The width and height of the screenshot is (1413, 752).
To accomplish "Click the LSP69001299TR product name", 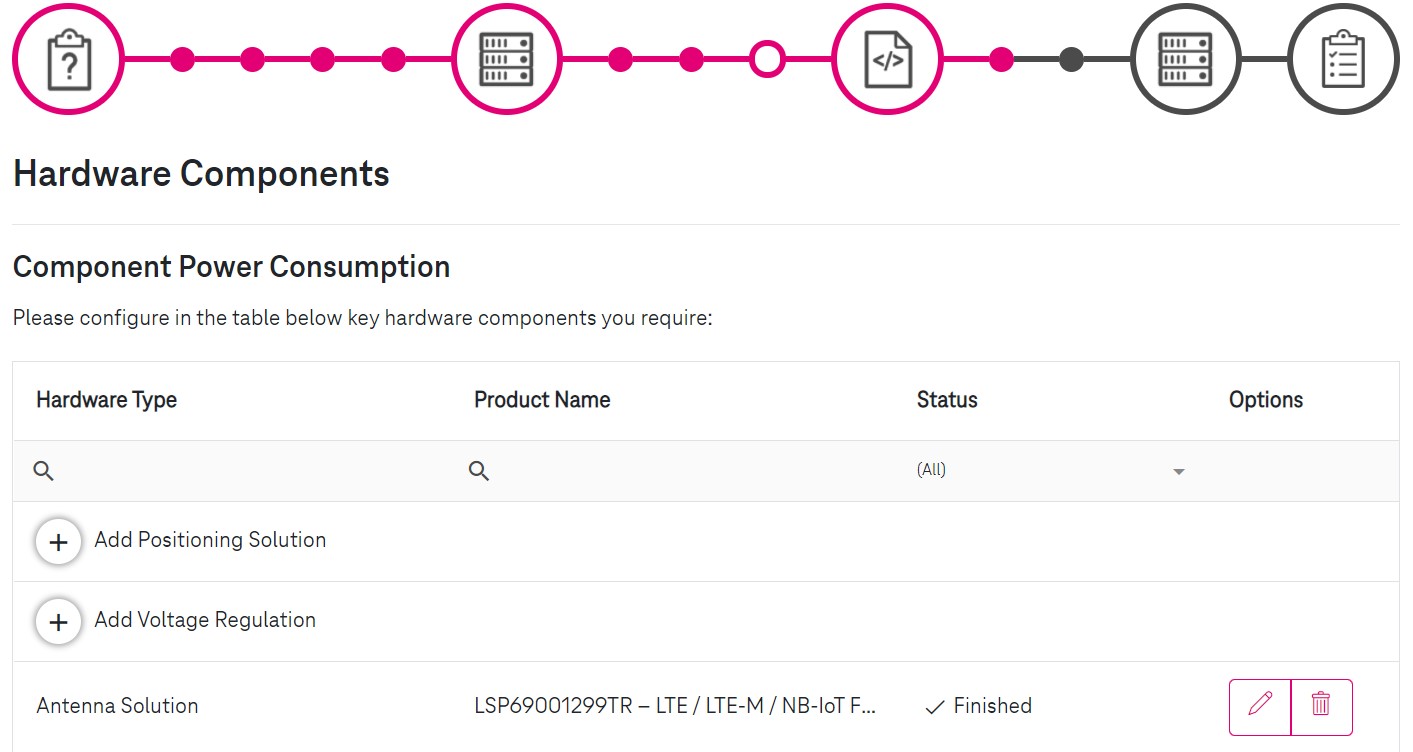I will [675, 706].
